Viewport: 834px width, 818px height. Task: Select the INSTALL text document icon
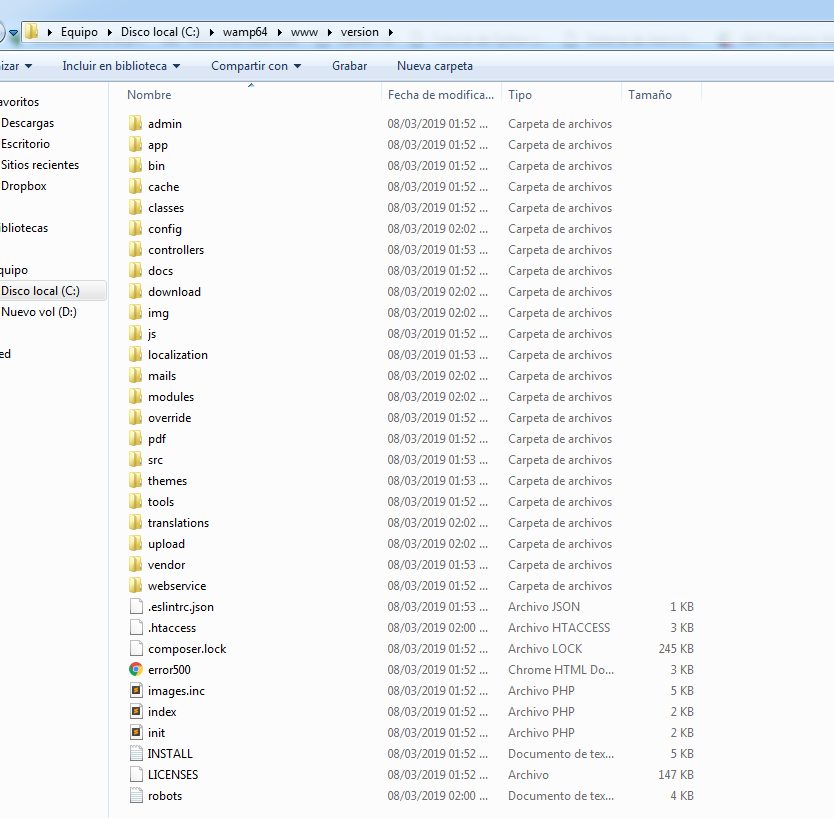click(136, 754)
